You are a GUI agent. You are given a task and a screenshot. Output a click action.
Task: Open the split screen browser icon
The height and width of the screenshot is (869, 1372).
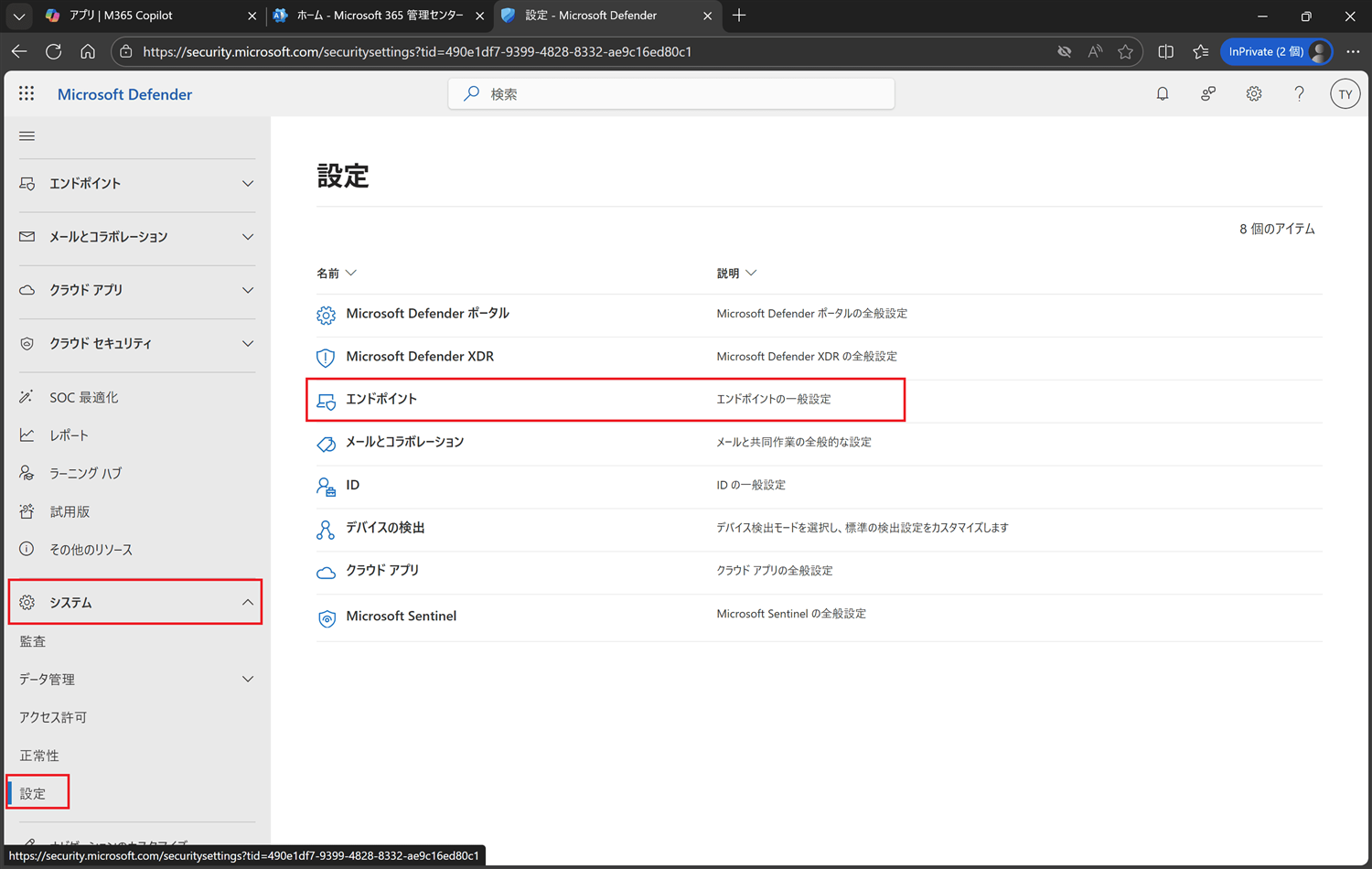[x=1165, y=52]
